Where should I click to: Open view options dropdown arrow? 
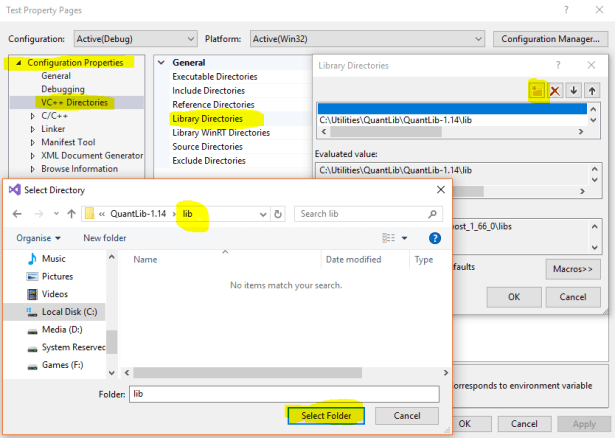pyautogui.click(x=404, y=238)
